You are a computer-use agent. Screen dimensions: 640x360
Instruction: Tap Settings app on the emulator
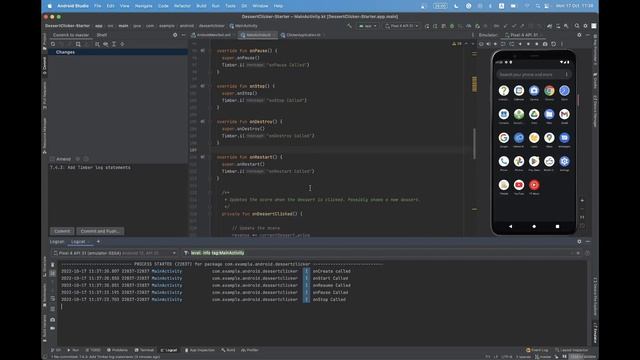point(564,162)
